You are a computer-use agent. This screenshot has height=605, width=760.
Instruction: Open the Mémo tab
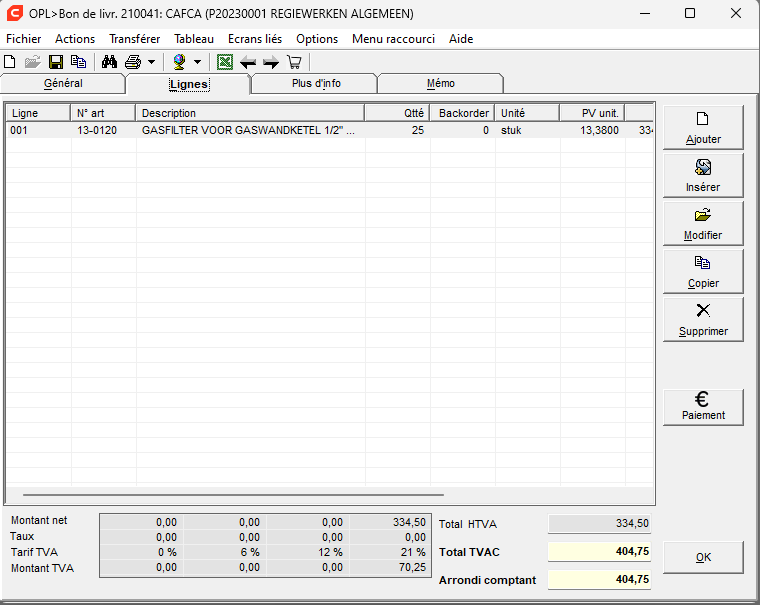(x=441, y=83)
